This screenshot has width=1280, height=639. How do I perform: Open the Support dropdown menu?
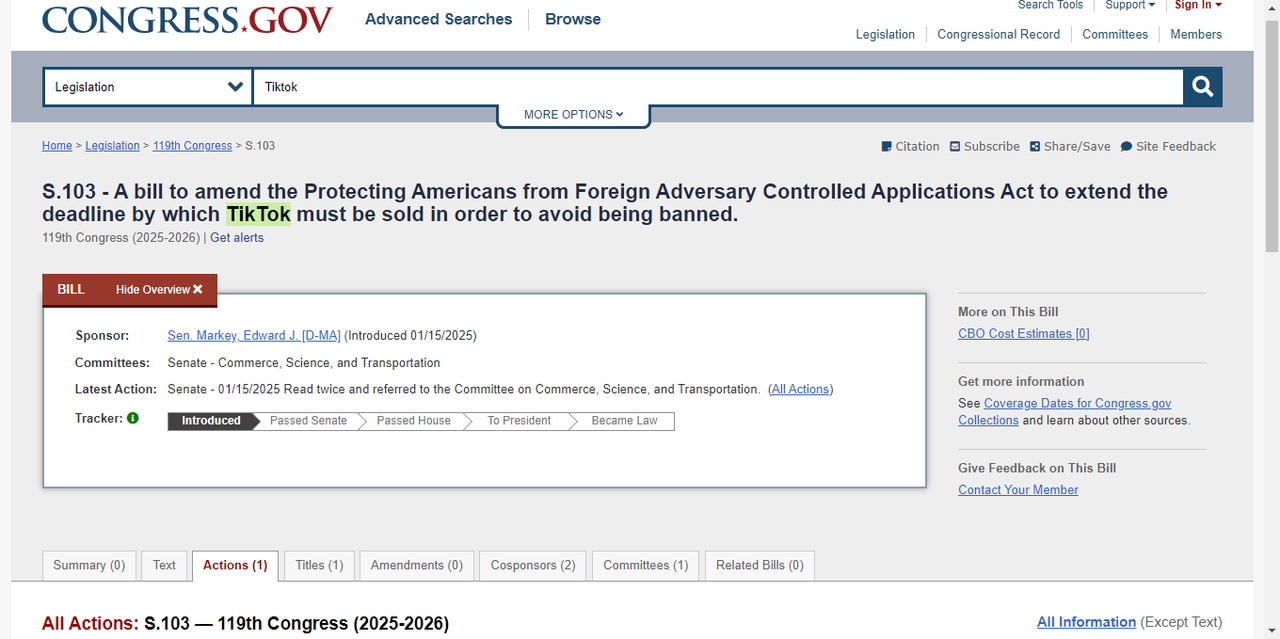(1130, 5)
